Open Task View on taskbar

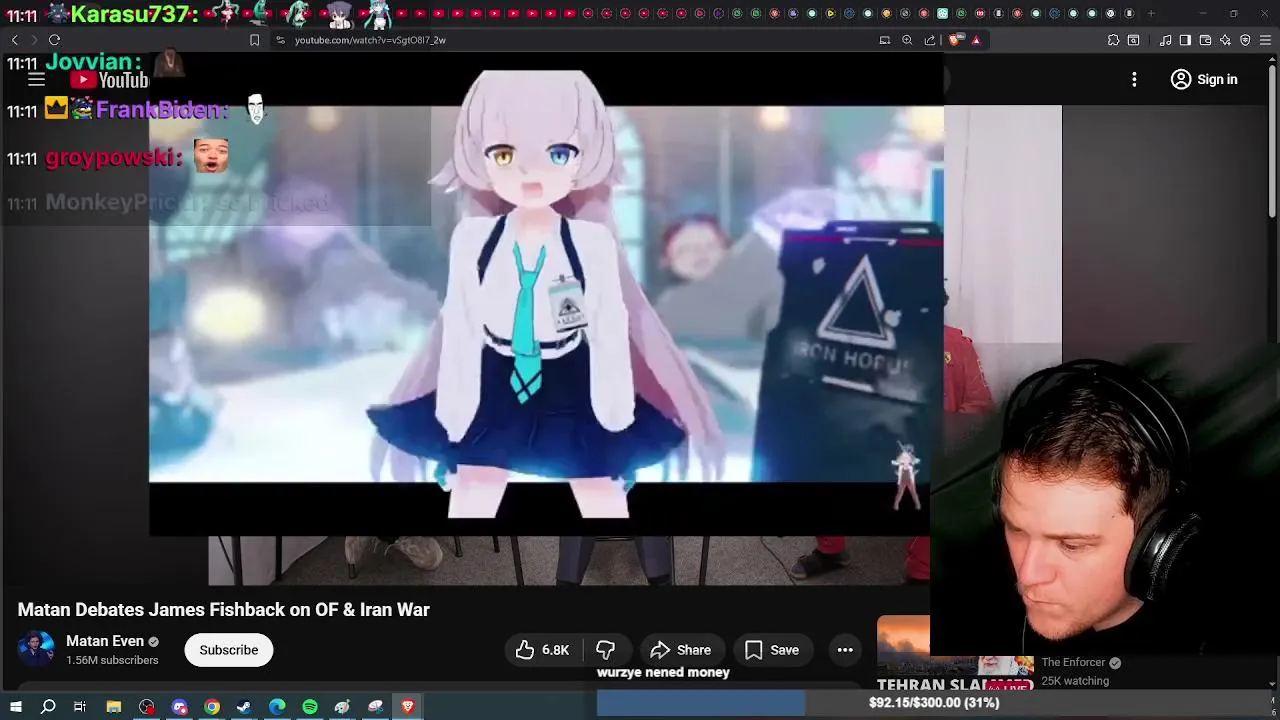pyautogui.click(x=80, y=707)
